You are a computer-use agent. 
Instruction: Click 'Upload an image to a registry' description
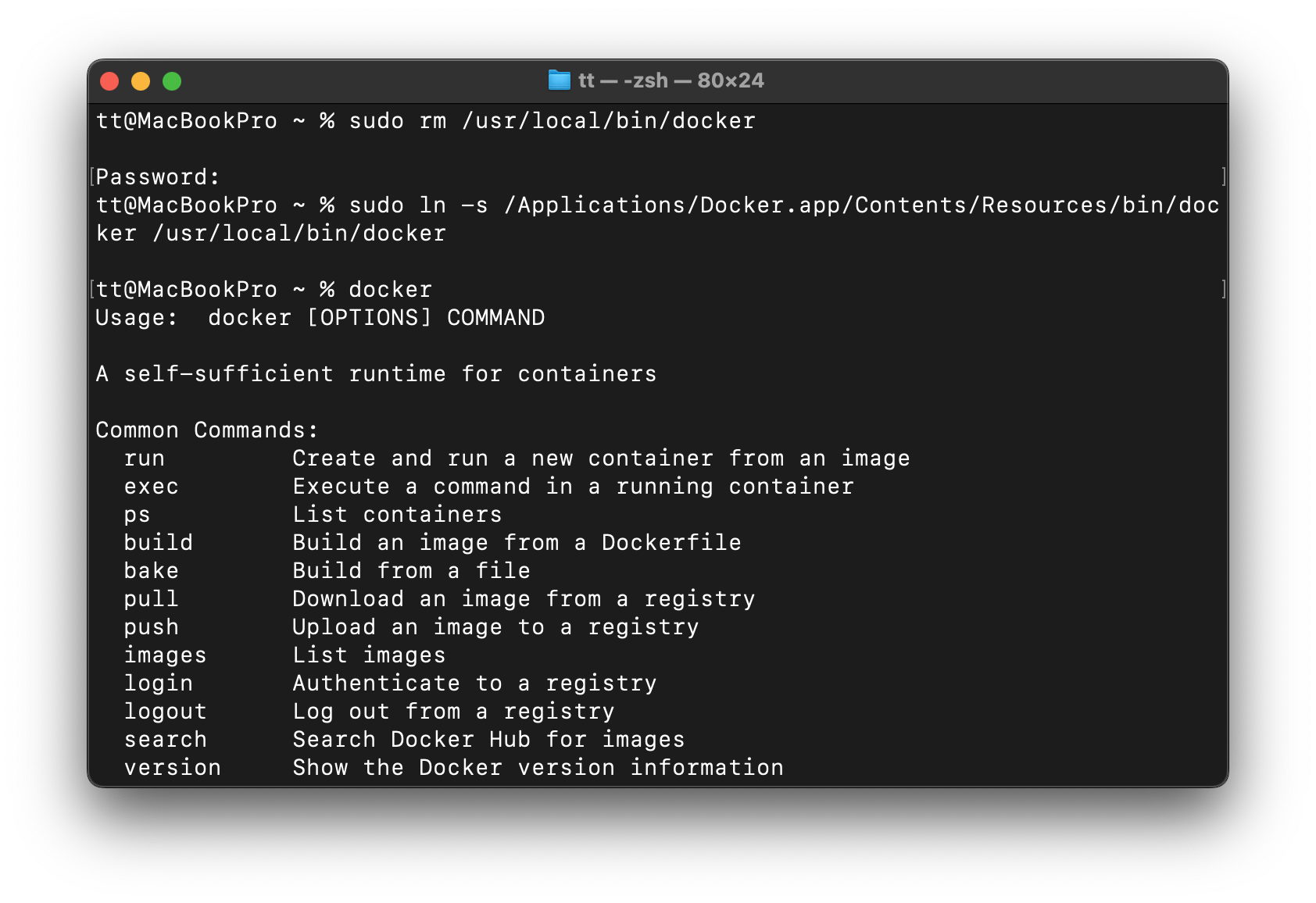click(496, 627)
